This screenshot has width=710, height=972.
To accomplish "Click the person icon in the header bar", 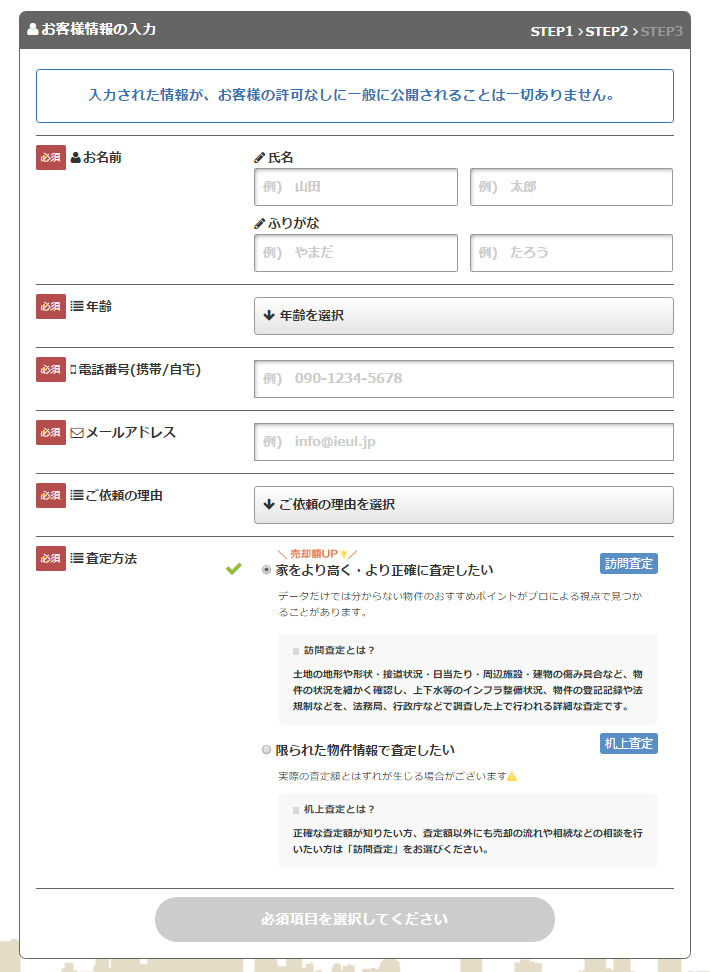I will [x=33, y=29].
